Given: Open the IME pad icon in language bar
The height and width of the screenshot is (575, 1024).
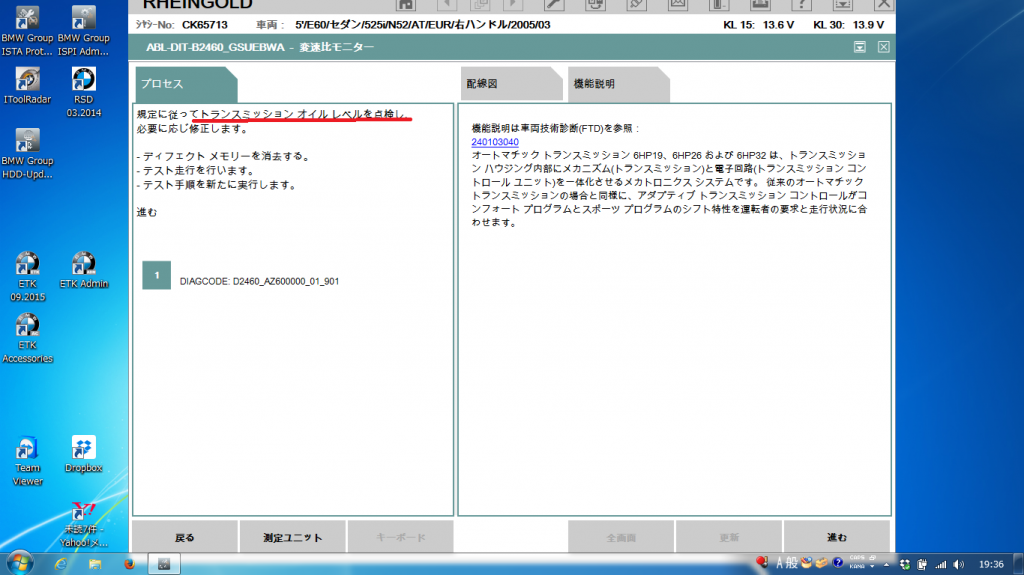Looking at the screenshot, I should pos(807,563).
